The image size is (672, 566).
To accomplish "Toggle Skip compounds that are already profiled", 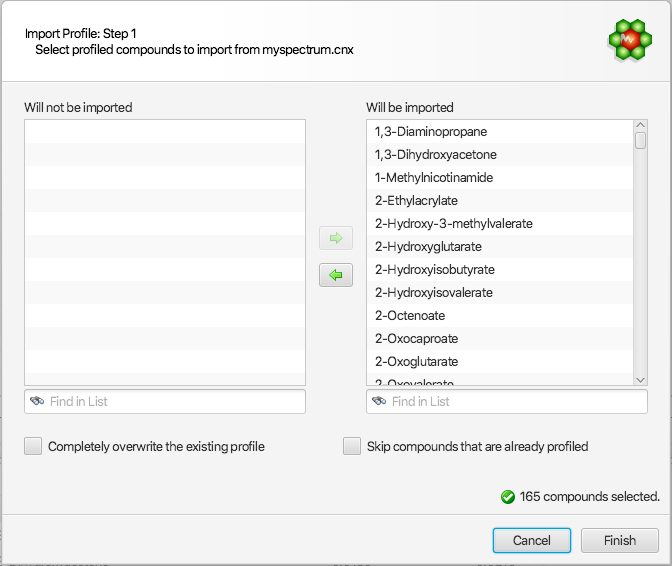I will [352, 446].
